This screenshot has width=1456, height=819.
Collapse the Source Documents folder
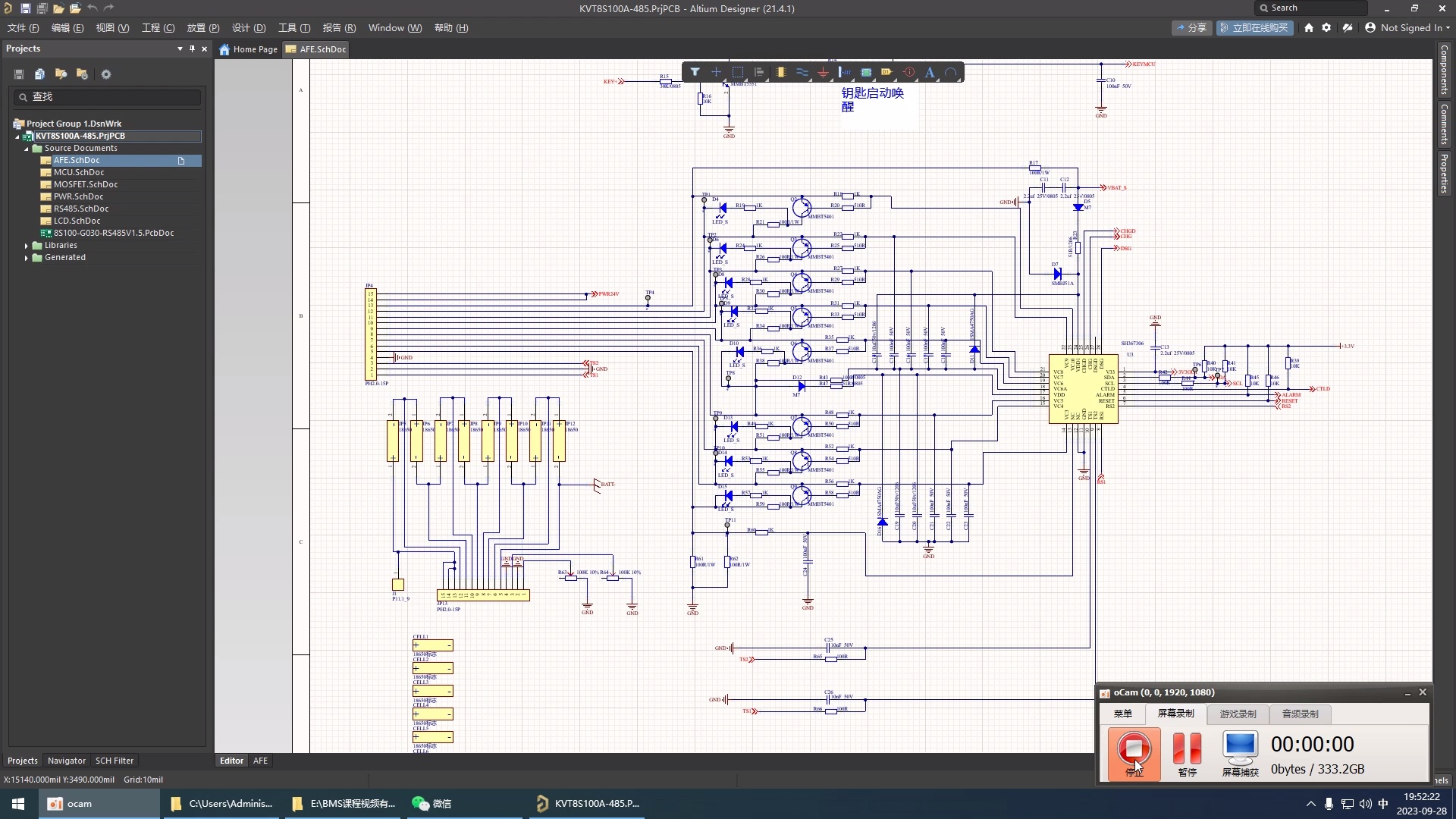coord(26,149)
